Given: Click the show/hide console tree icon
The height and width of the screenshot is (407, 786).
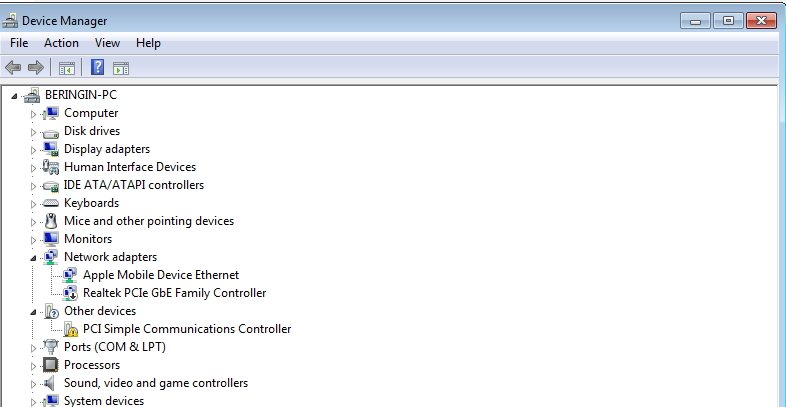Looking at the screenshot, I should pyautogui.click(x=67, y=68).
